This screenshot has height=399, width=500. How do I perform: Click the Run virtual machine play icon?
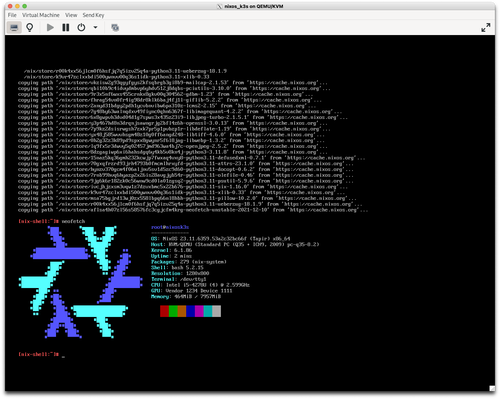[50, 28]
